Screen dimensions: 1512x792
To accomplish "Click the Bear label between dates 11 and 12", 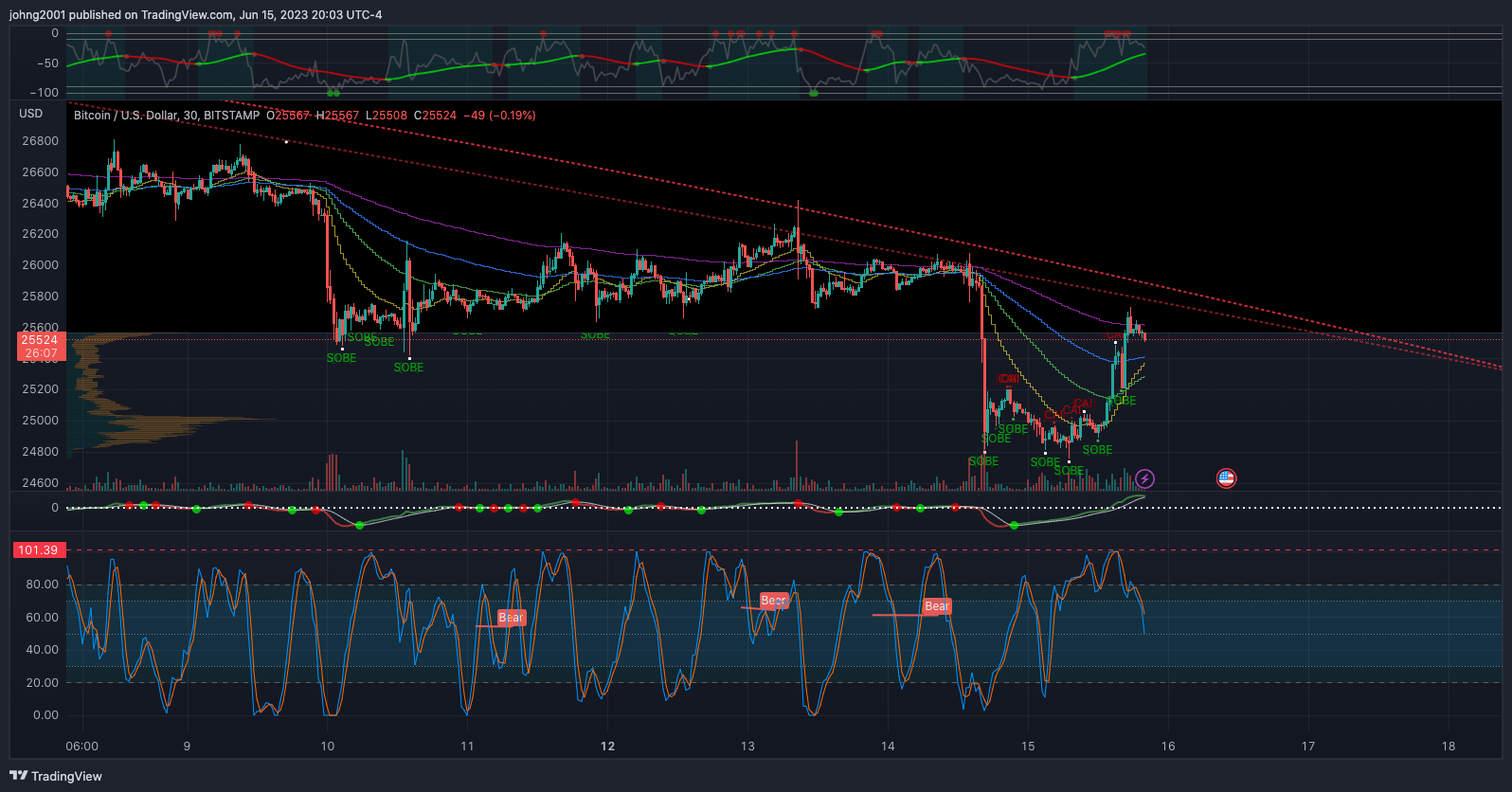I will [x=511, y=618].
